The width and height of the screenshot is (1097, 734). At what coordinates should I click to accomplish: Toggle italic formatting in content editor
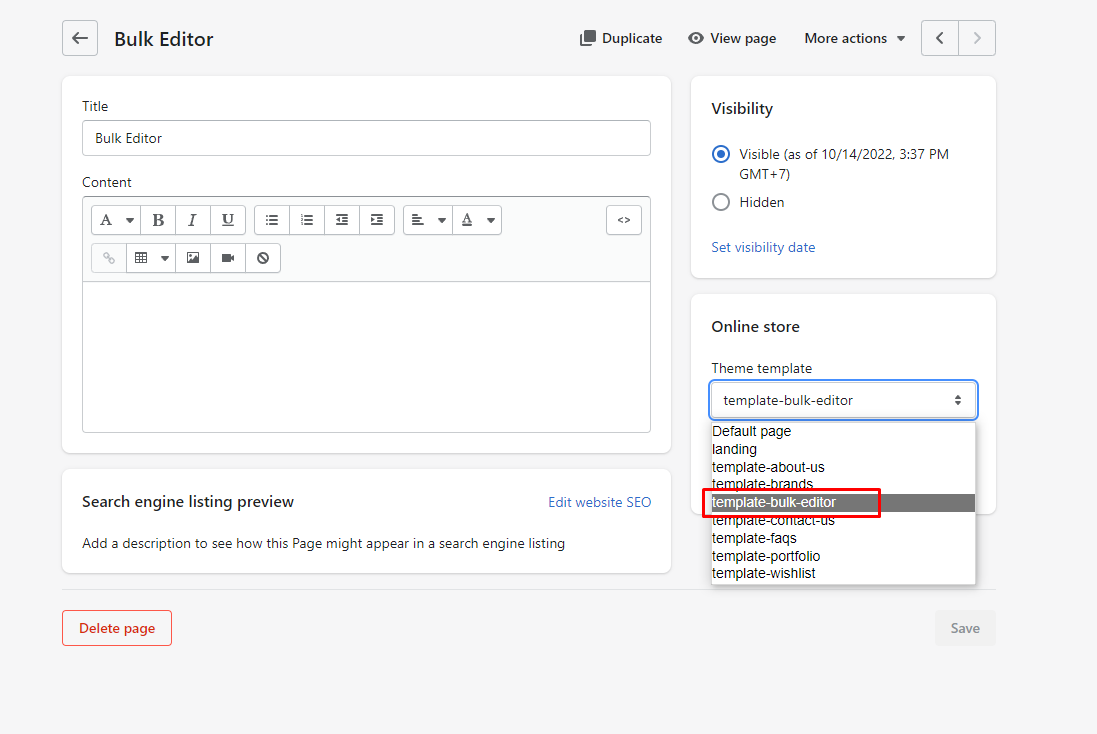point(193,220)
